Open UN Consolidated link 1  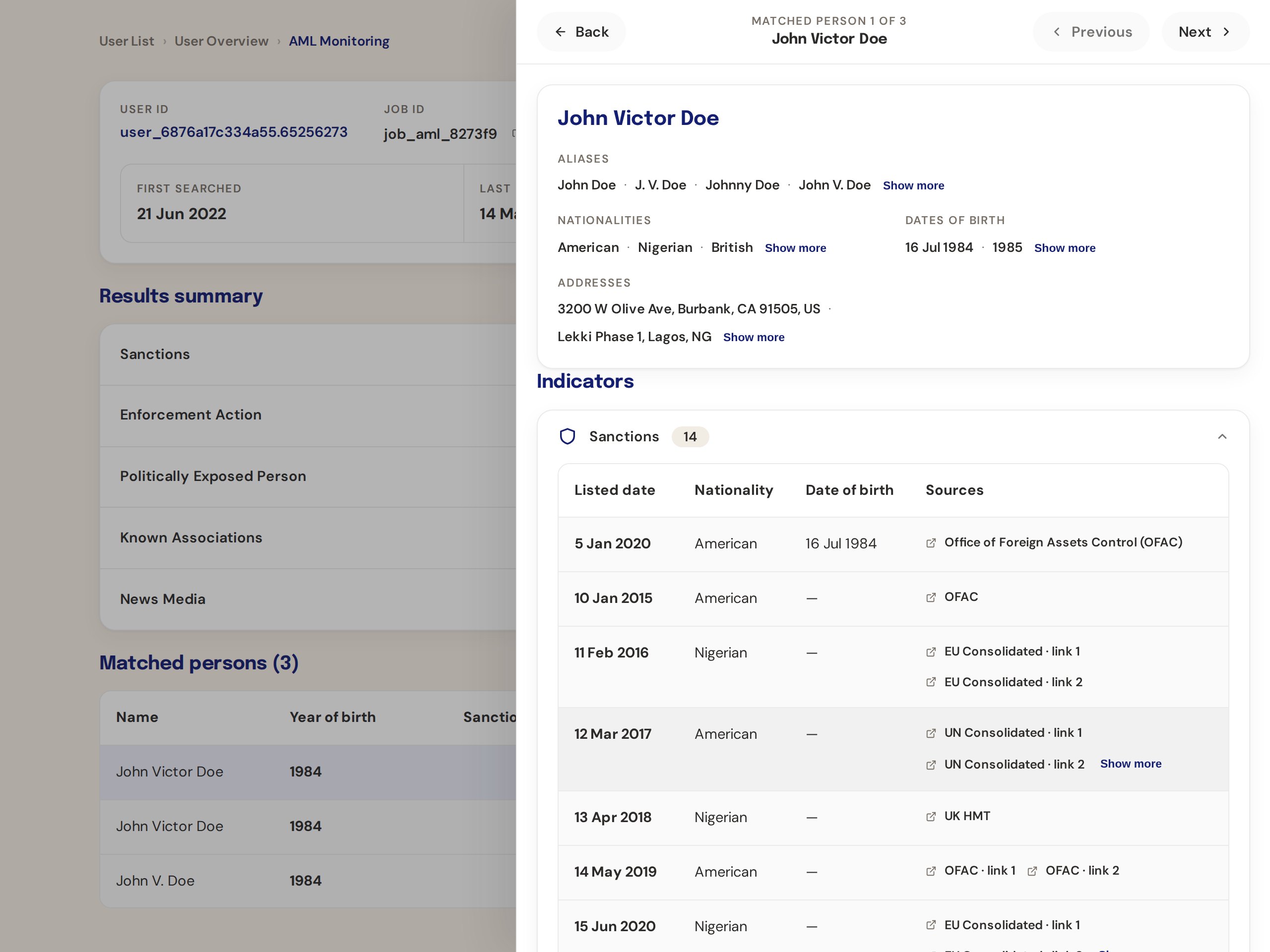[x=1013, y=733]
